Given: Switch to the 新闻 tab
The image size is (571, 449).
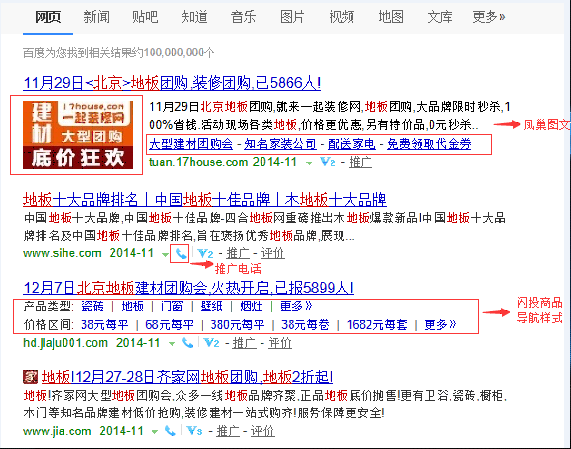Looking at the screenshot, I should (x=97, y=17).
